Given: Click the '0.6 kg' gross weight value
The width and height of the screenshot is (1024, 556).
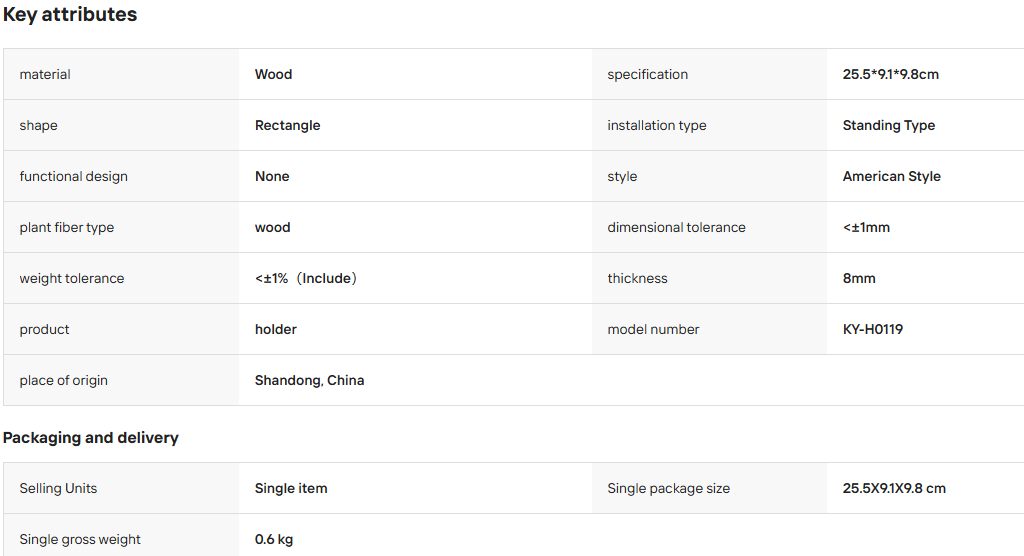Looking at the screenshot, I should 274,540.
